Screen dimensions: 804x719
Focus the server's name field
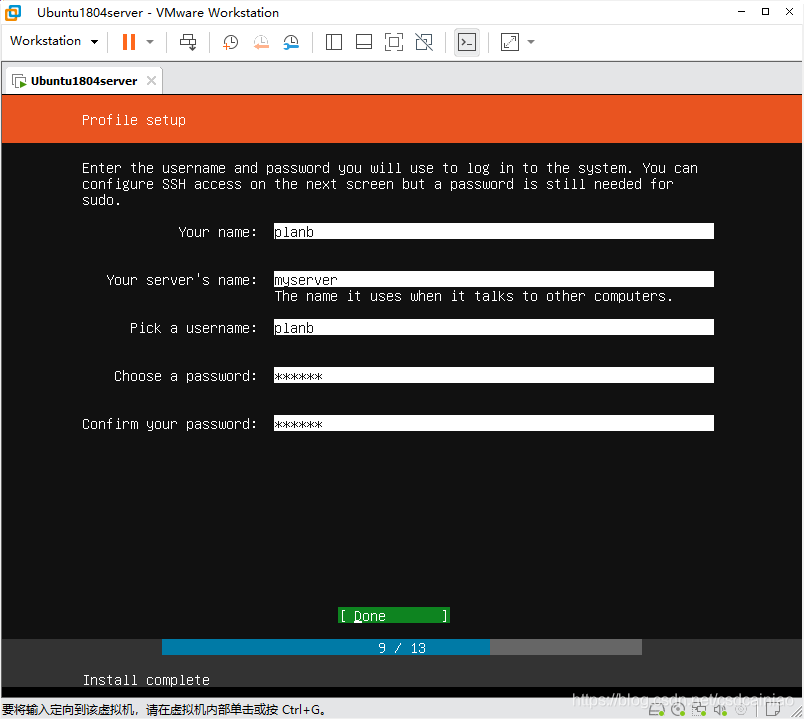point(494,279)
